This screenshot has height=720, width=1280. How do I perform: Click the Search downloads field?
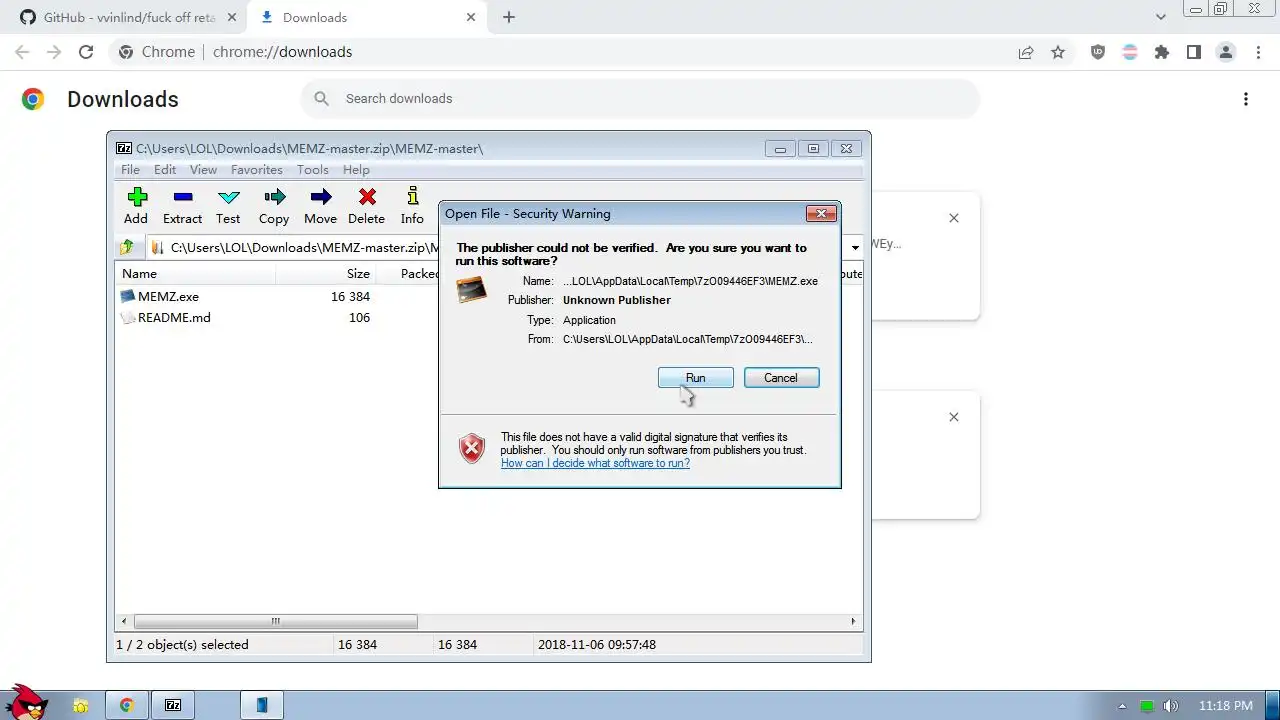pyautogui.click(x=640, y=98)
